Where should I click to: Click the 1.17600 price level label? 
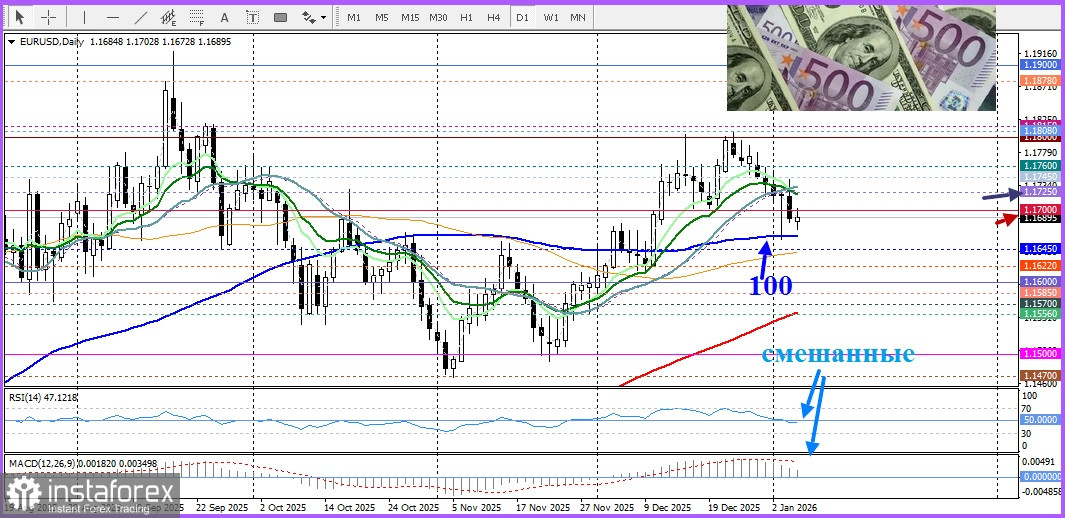click(x=1040, y=166)
